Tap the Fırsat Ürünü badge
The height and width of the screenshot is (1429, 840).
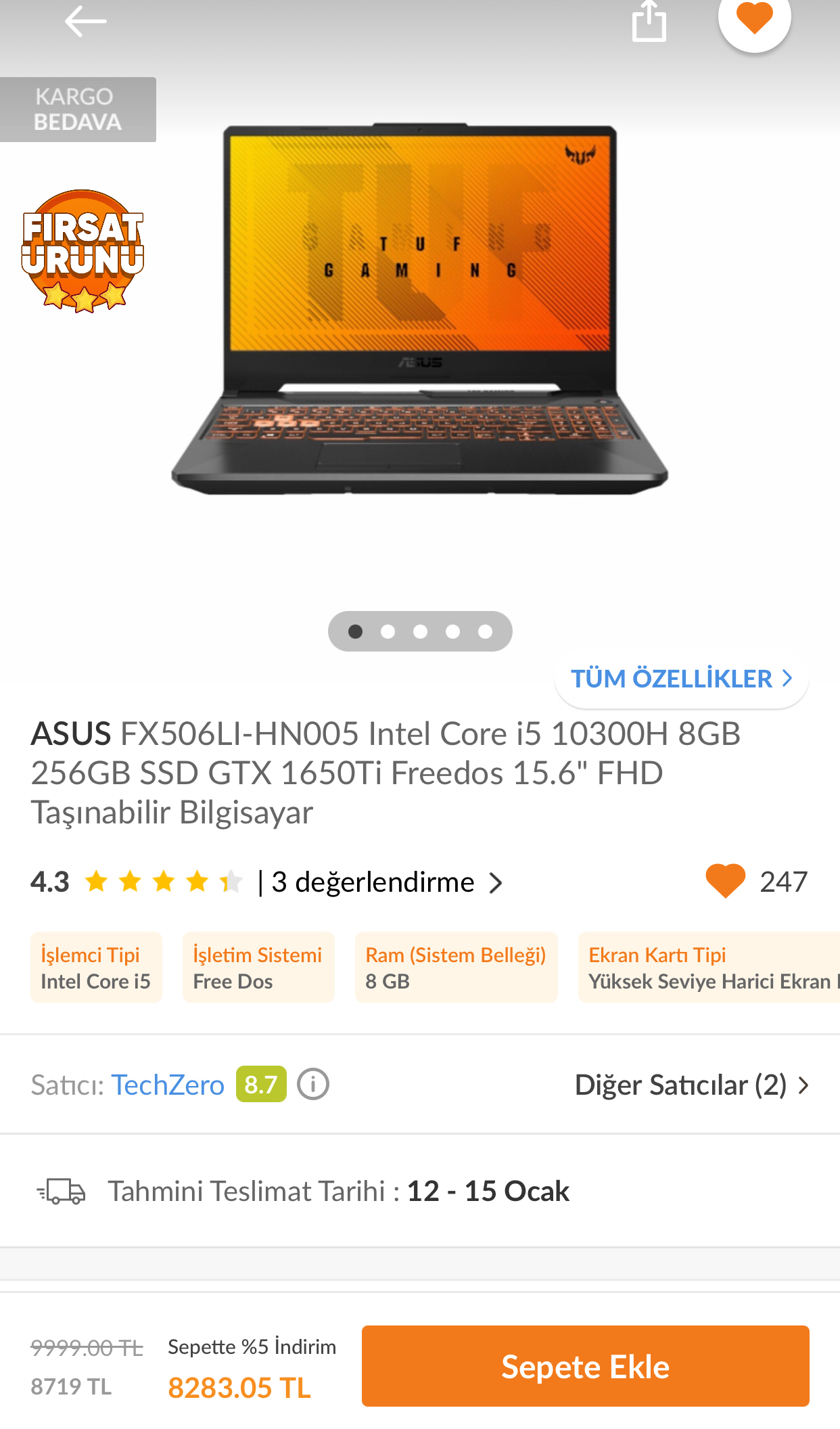[x=83, y=251]
